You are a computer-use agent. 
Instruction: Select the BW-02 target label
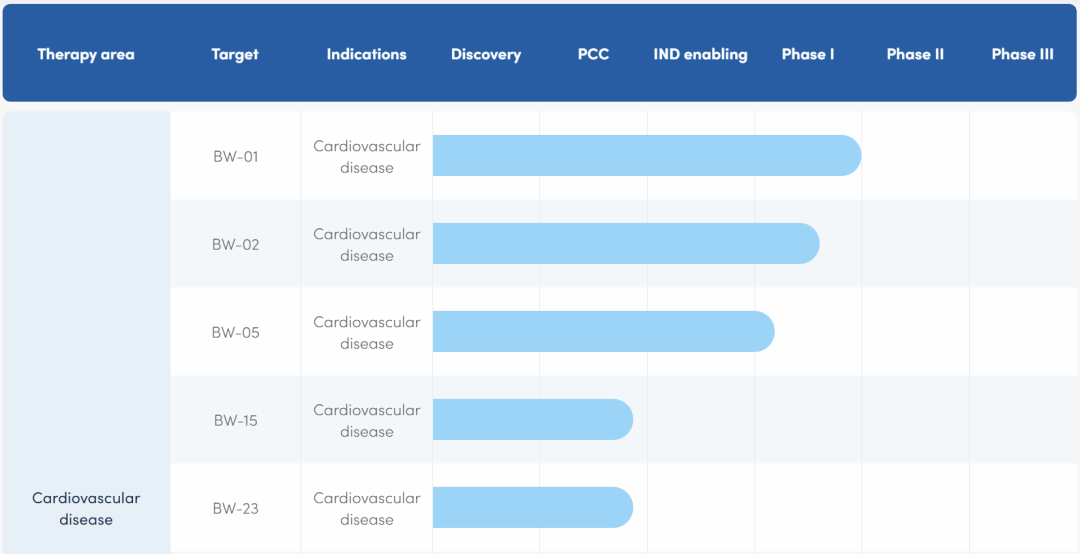click(235, 245)
